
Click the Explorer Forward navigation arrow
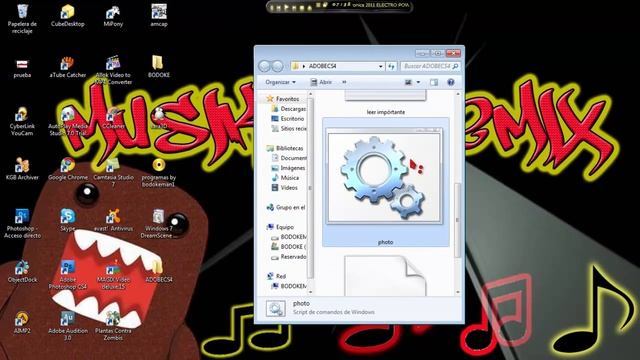coord(277,66)
